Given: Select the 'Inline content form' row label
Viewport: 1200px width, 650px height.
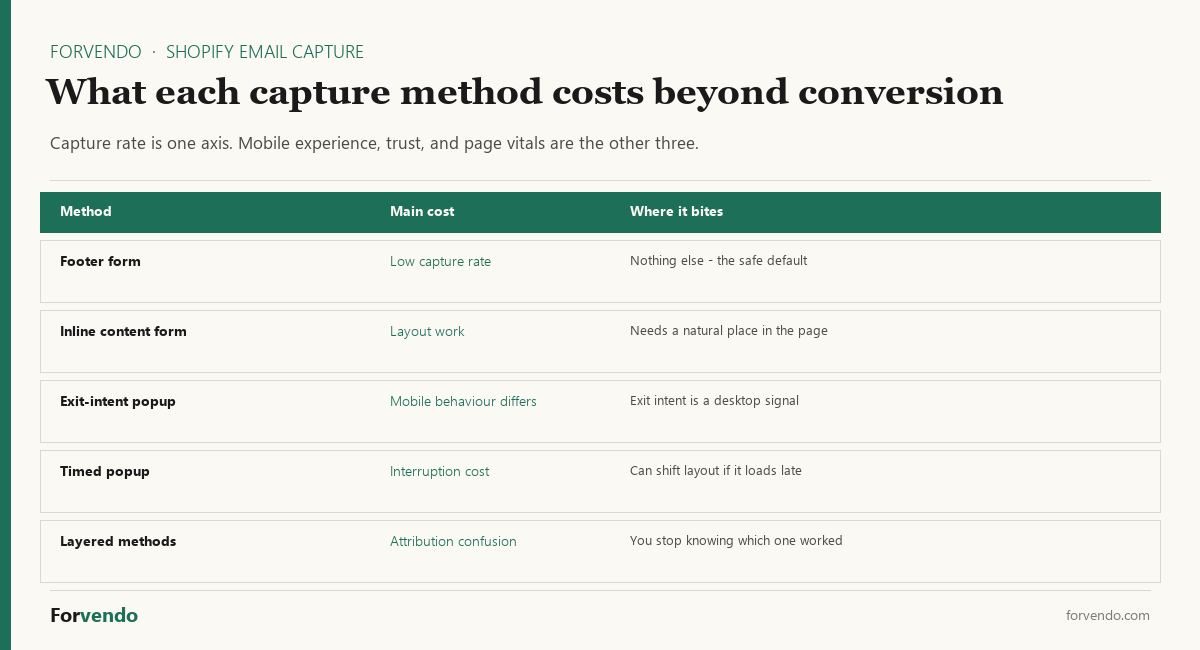Looking at the screenshot, I should [123, 331].
